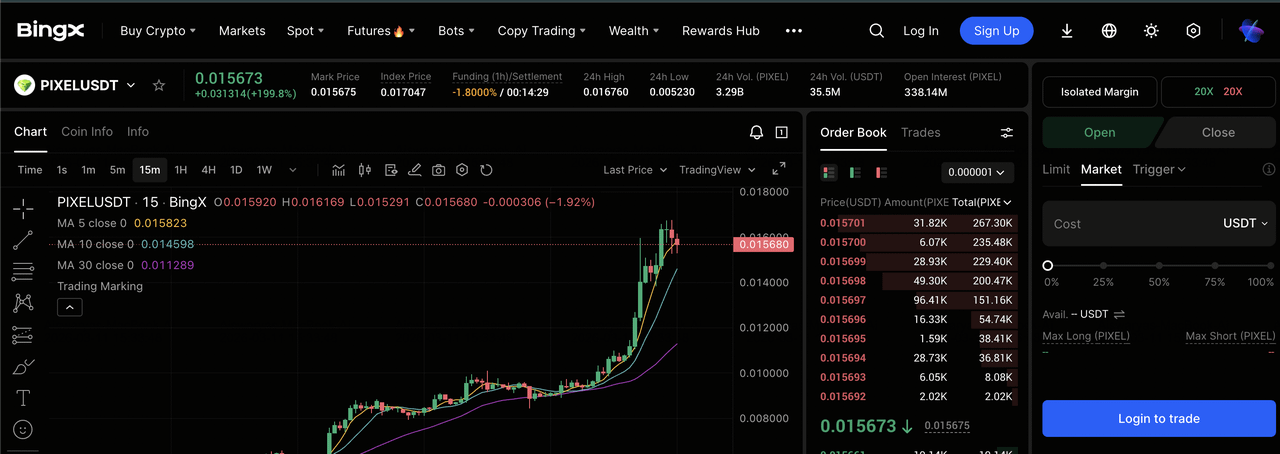Open the 0.000001 price precision dropdown

[978, 172]
